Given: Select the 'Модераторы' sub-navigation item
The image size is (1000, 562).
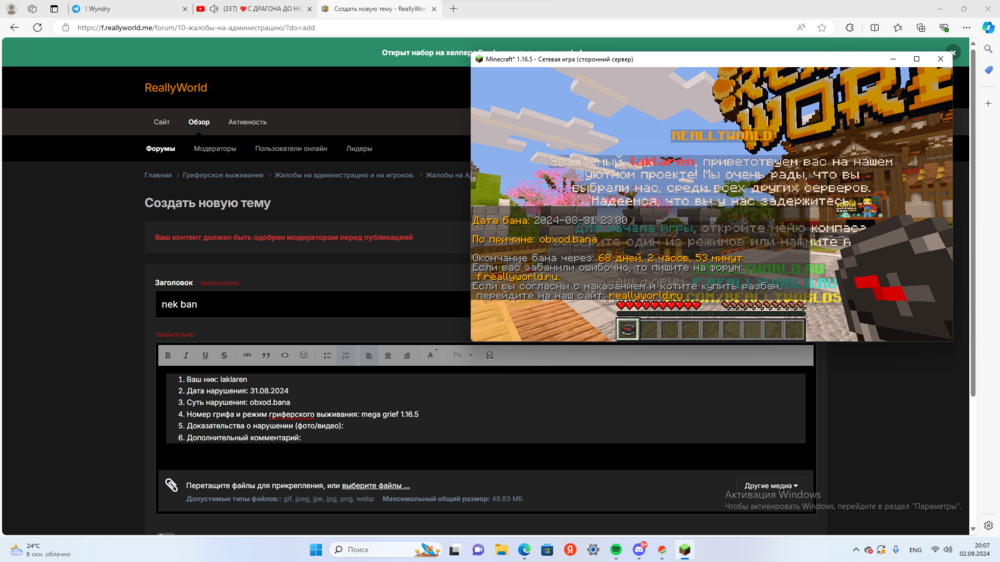Looking at the screenshot, I should pos(215,149).
